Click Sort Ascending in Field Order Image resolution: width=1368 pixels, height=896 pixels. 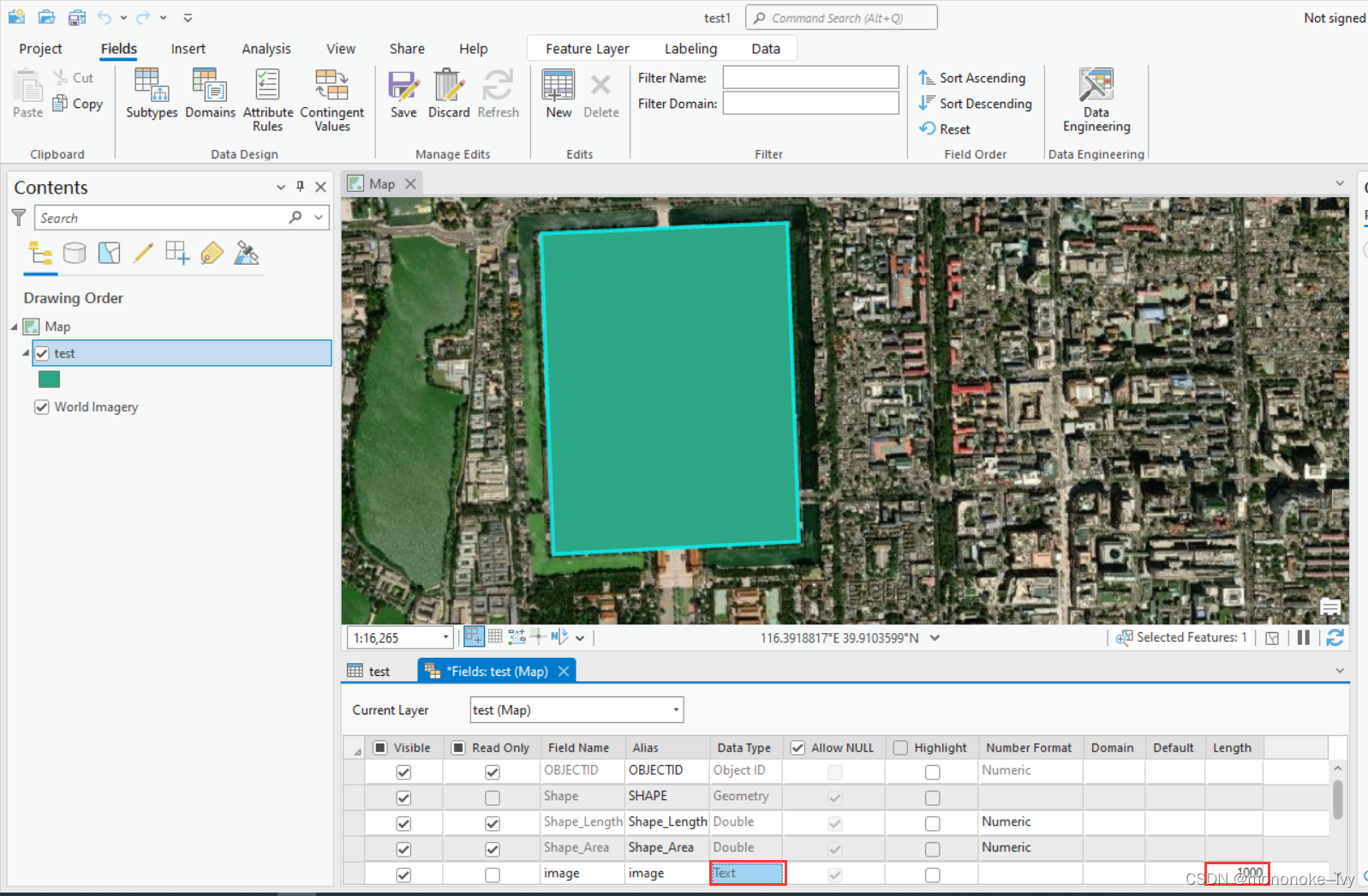point(972,78)
